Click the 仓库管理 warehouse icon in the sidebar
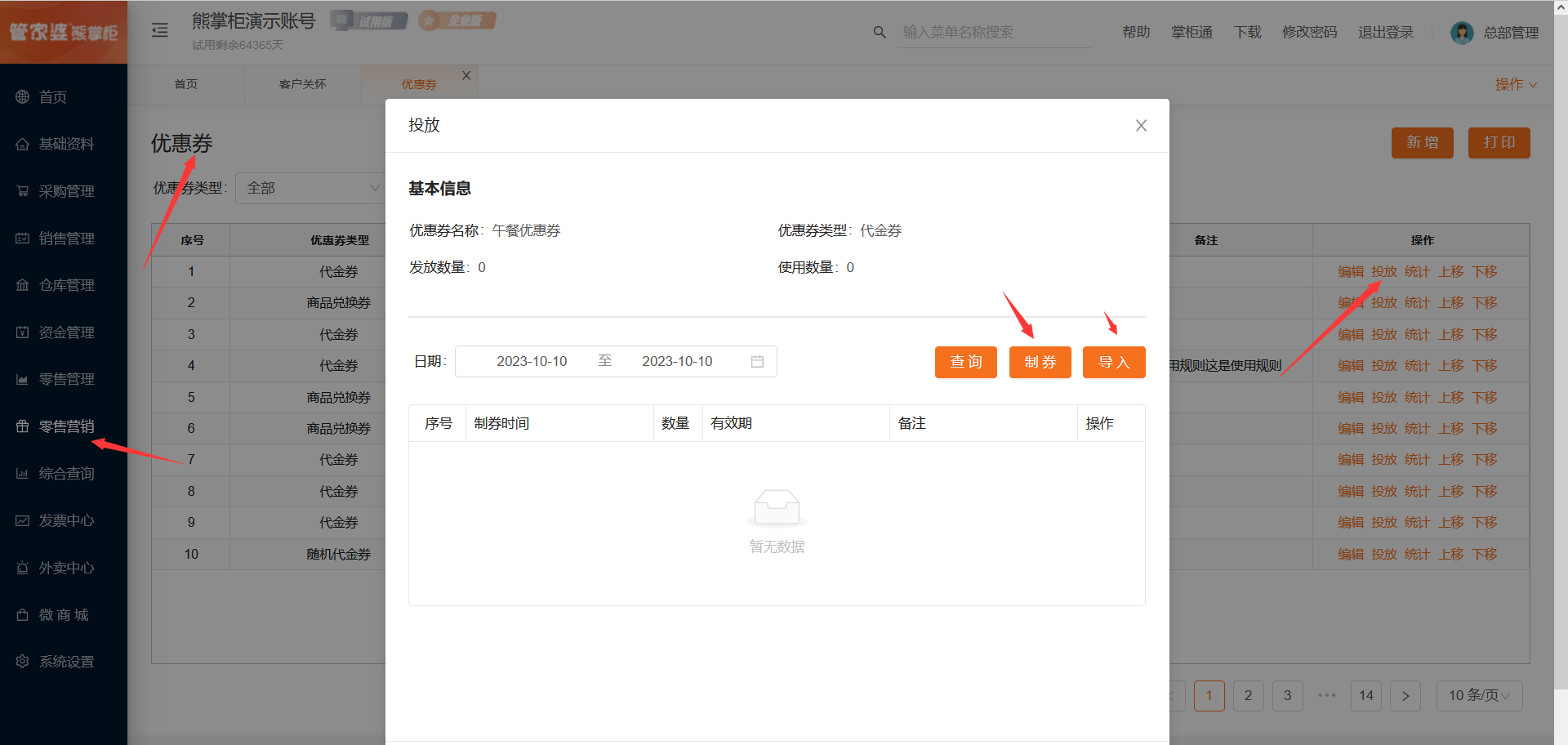This screenshot has width=1568, height=745. pos(22,285)
